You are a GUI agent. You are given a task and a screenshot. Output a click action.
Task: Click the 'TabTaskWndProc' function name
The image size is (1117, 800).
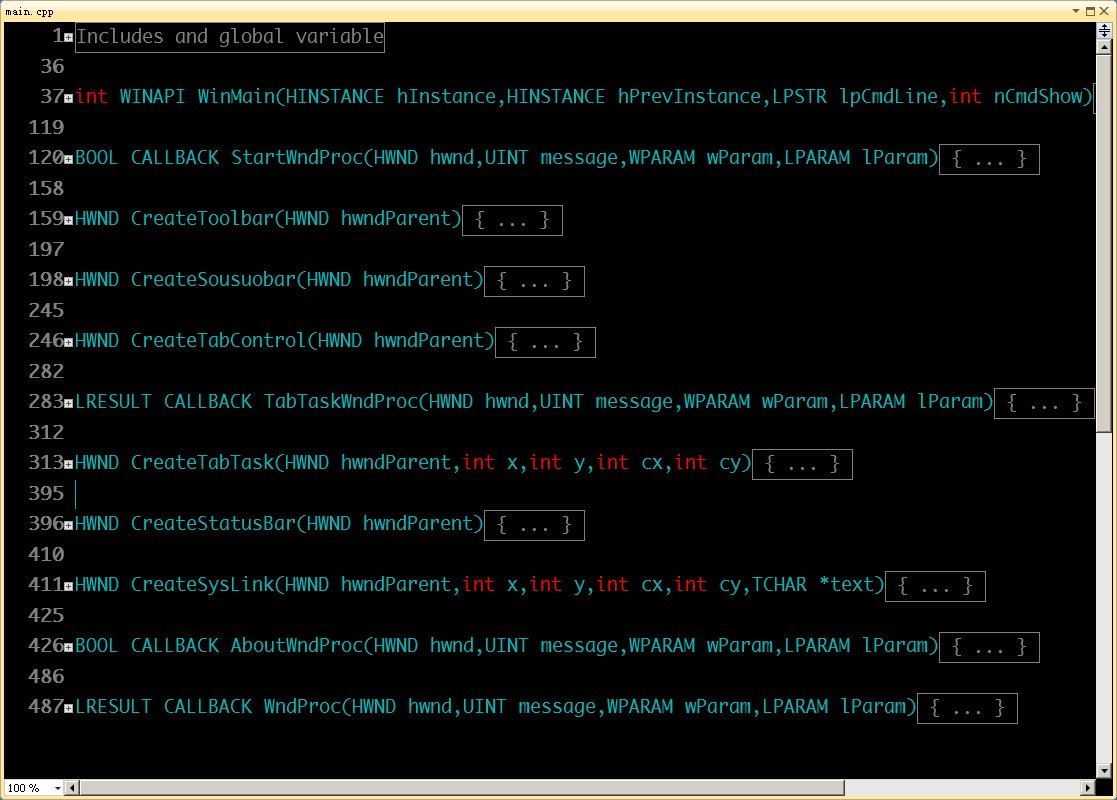pos(341,402)
